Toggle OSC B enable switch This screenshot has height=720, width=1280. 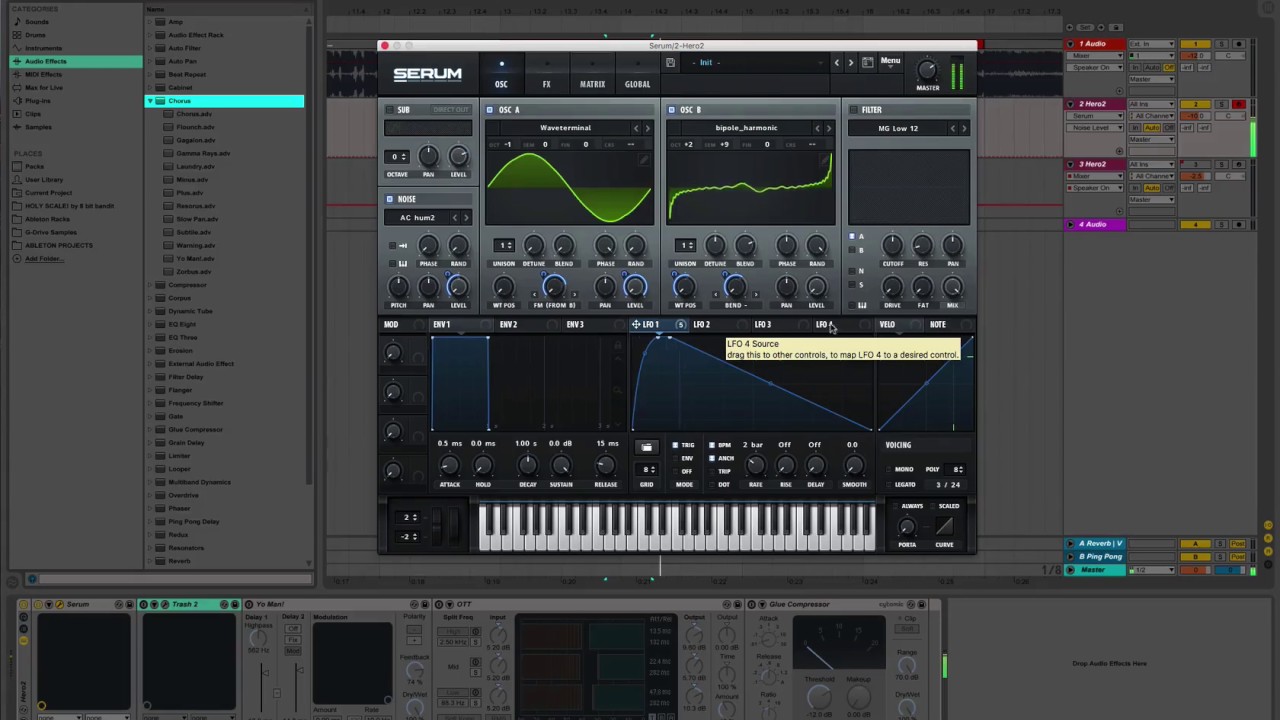[671, 110]
